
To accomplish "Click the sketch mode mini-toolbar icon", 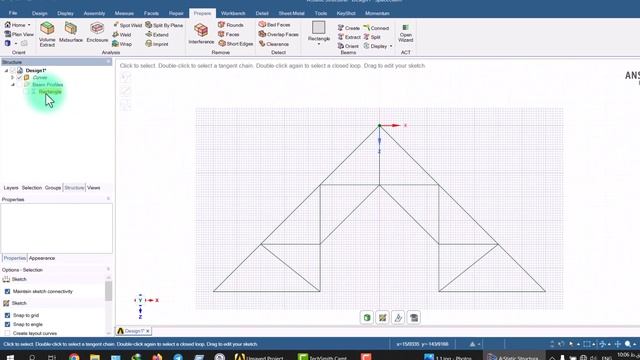I will [x=382, y=318].
